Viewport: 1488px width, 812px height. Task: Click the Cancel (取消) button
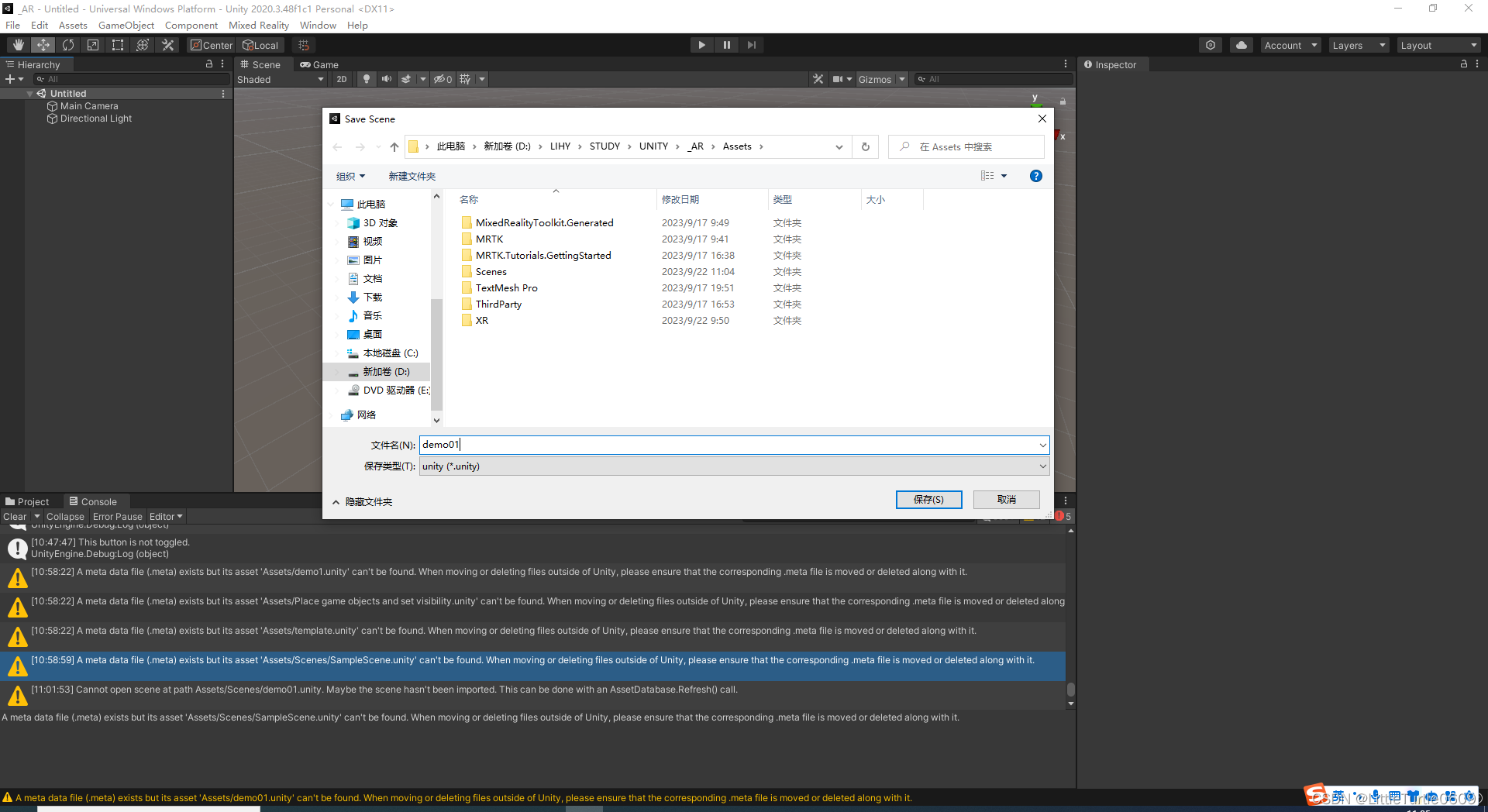[x=1006, y=500]
